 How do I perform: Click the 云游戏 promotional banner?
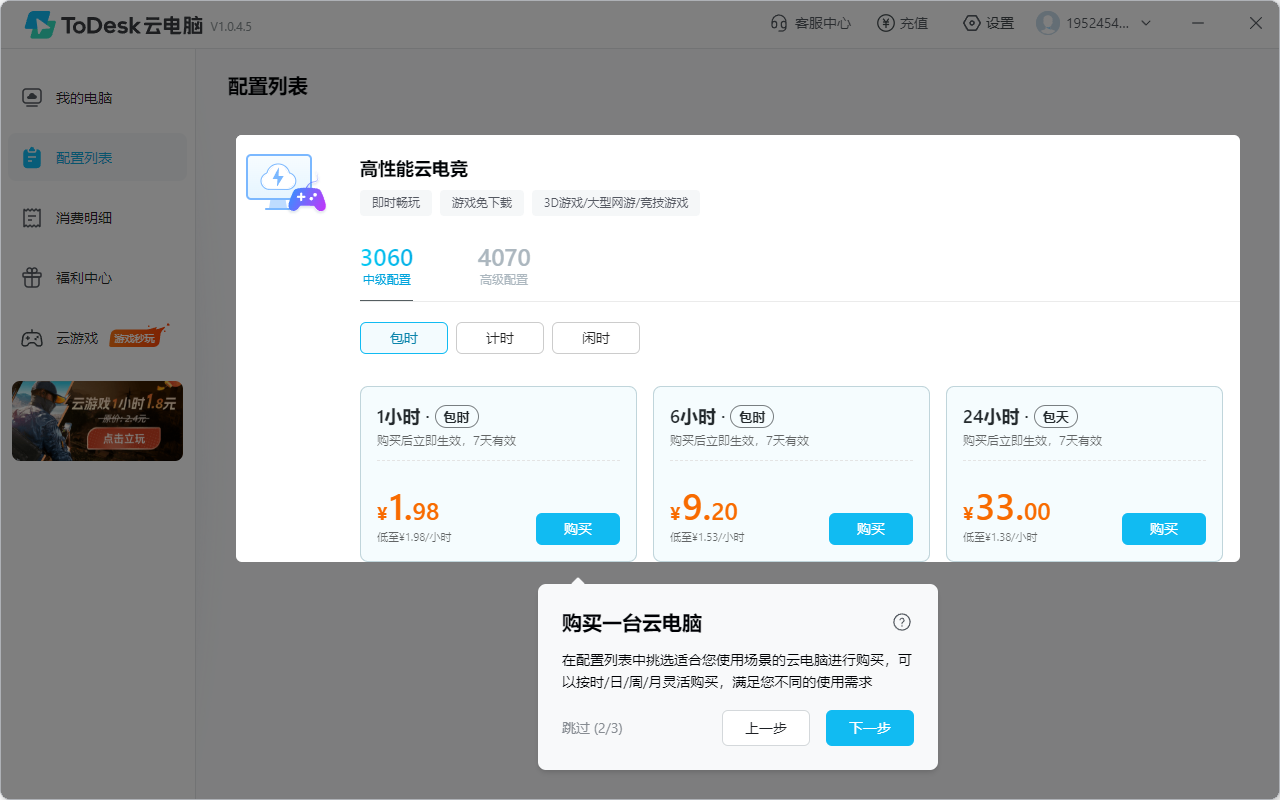click(x=97, y=421)
